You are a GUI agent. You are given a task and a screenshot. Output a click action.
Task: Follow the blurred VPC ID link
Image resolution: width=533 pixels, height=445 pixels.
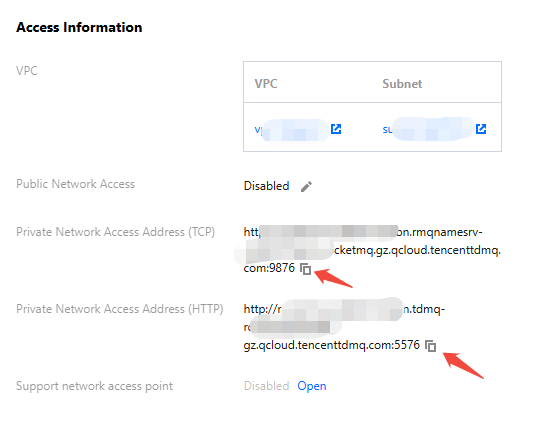(x=292, y=130)
